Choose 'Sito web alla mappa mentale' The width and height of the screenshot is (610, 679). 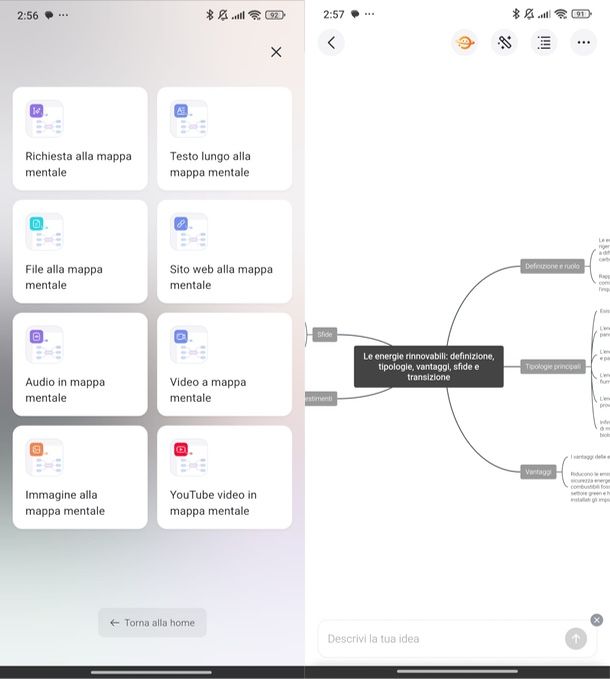click(x=224, y=252)
